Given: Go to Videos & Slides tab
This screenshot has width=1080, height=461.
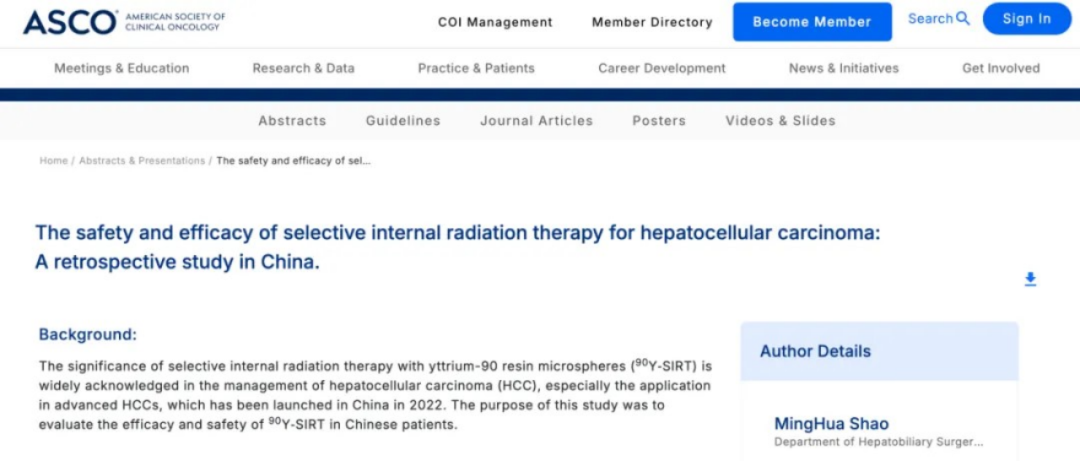Looking at the screenshot, I should (x=780, y=120).
